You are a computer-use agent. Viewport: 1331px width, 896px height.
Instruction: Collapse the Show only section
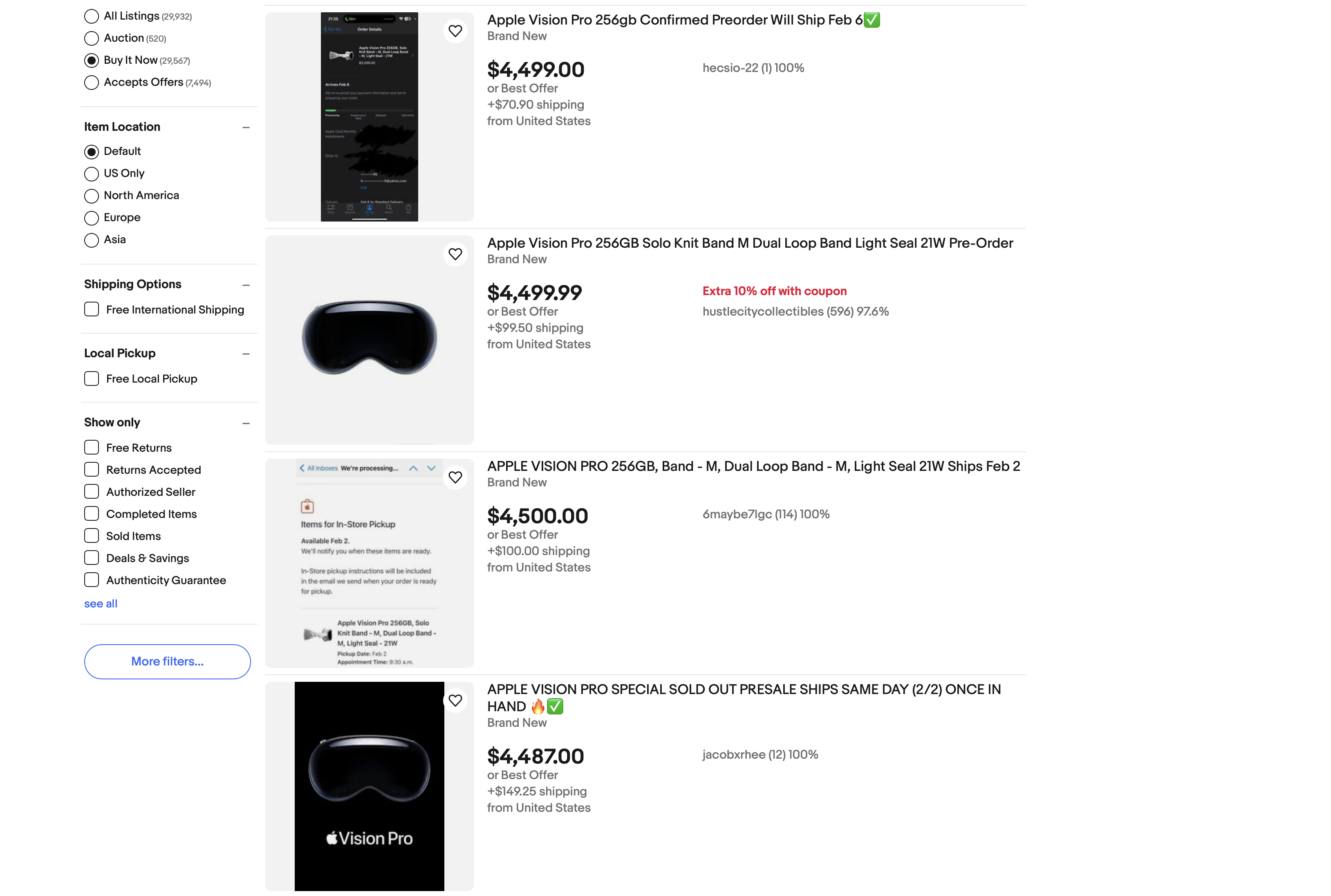(246, 423)
